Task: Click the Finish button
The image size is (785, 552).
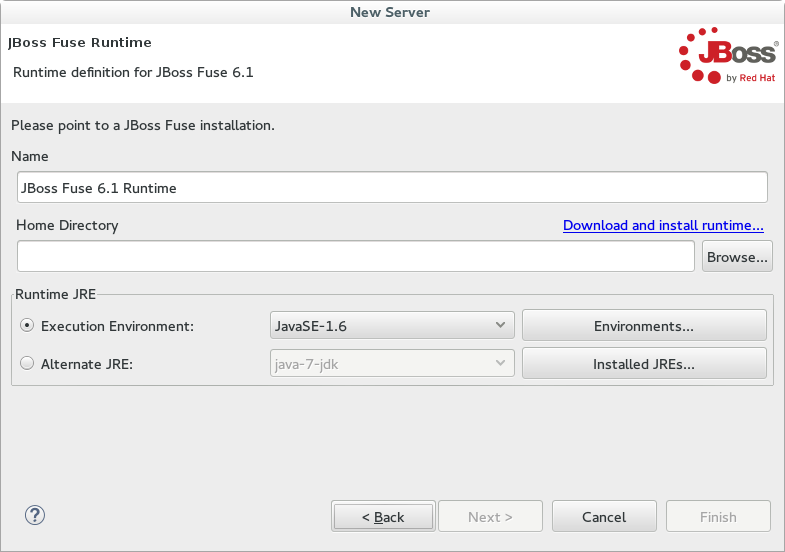Action: point(718,517)
